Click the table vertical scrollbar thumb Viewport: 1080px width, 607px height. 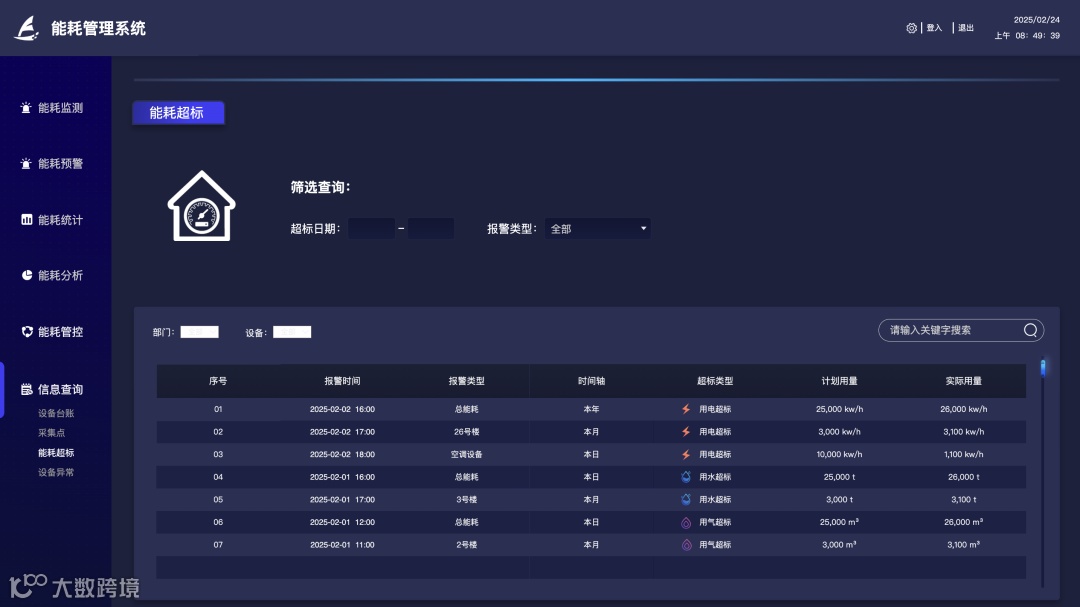tap(1043, 368)
